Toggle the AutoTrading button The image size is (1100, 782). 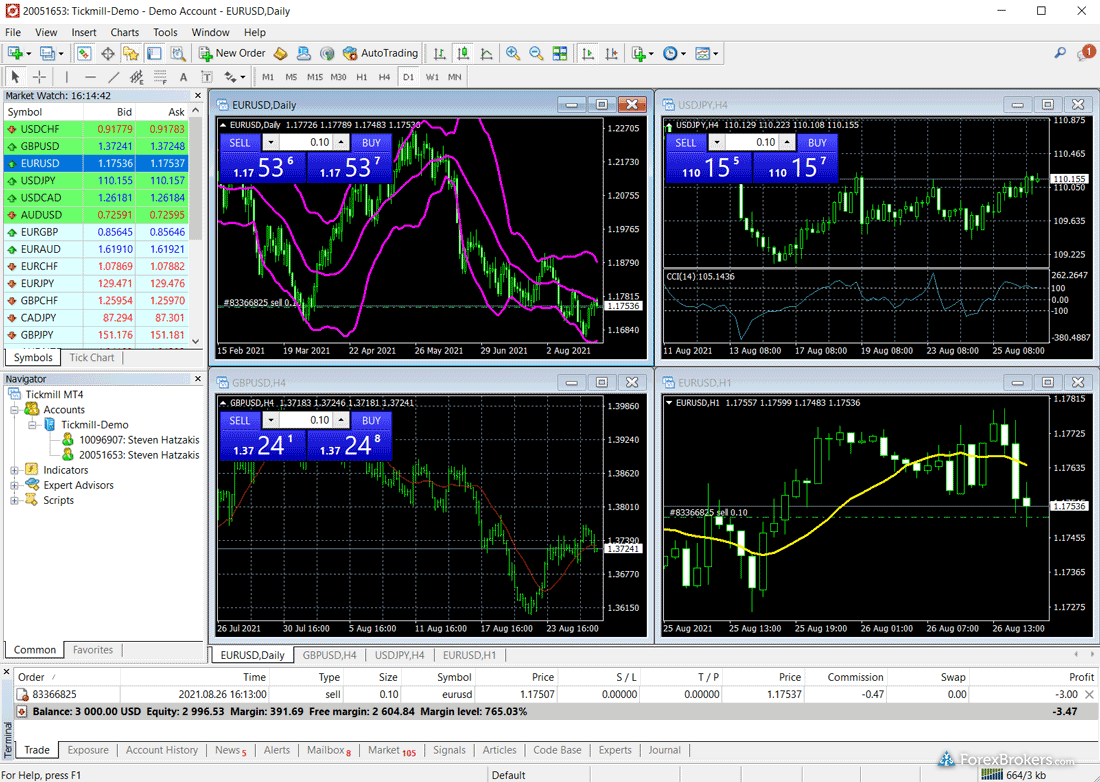click(x=380, y=53)
